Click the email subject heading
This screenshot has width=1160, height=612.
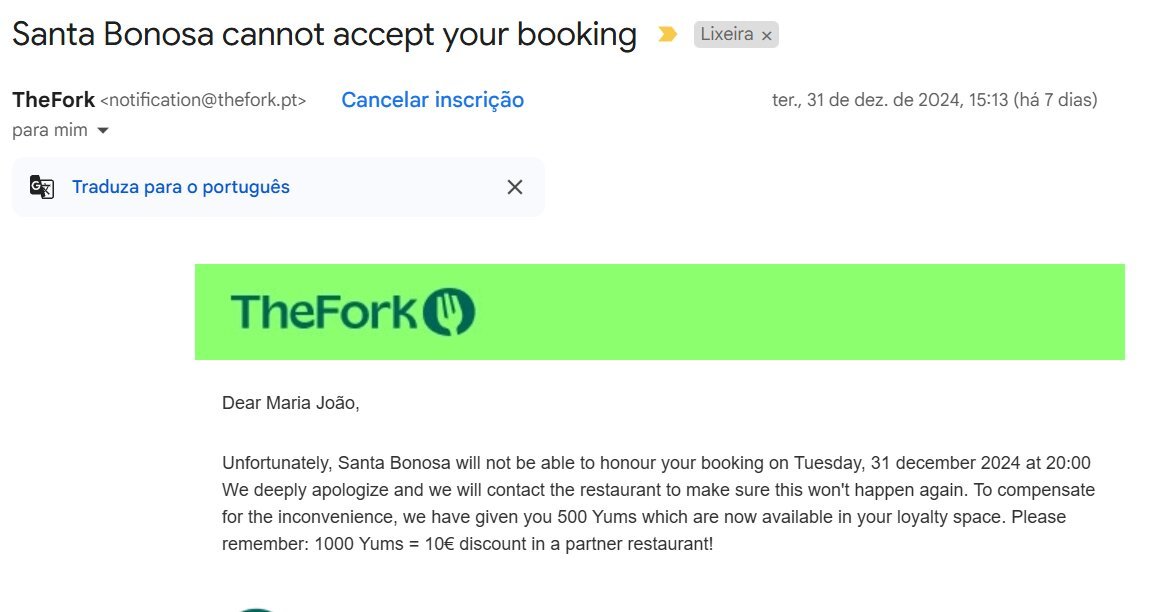pos(324,35)
